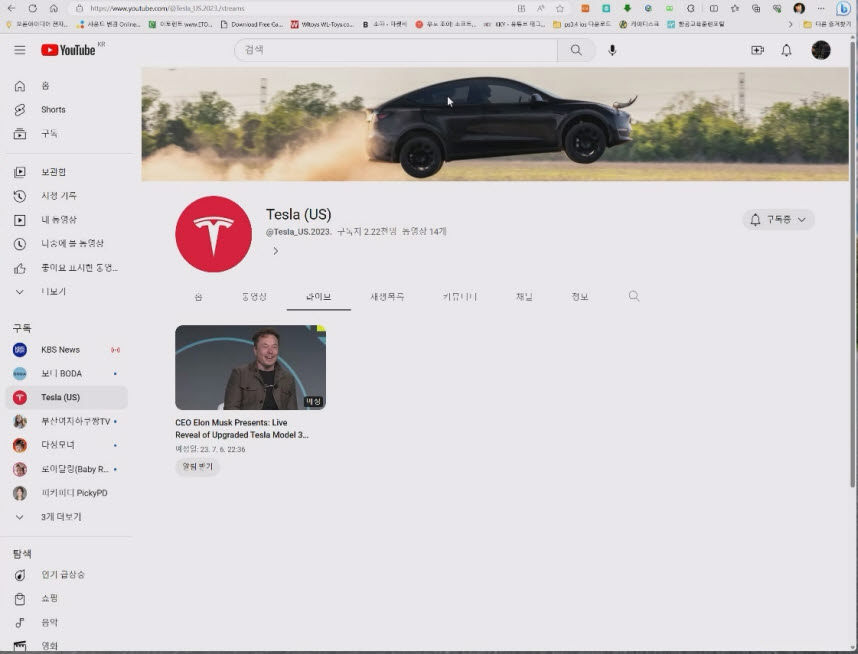Screen dimensions: 858x654
Task: Open the browser profile picture
Action: 799,8
